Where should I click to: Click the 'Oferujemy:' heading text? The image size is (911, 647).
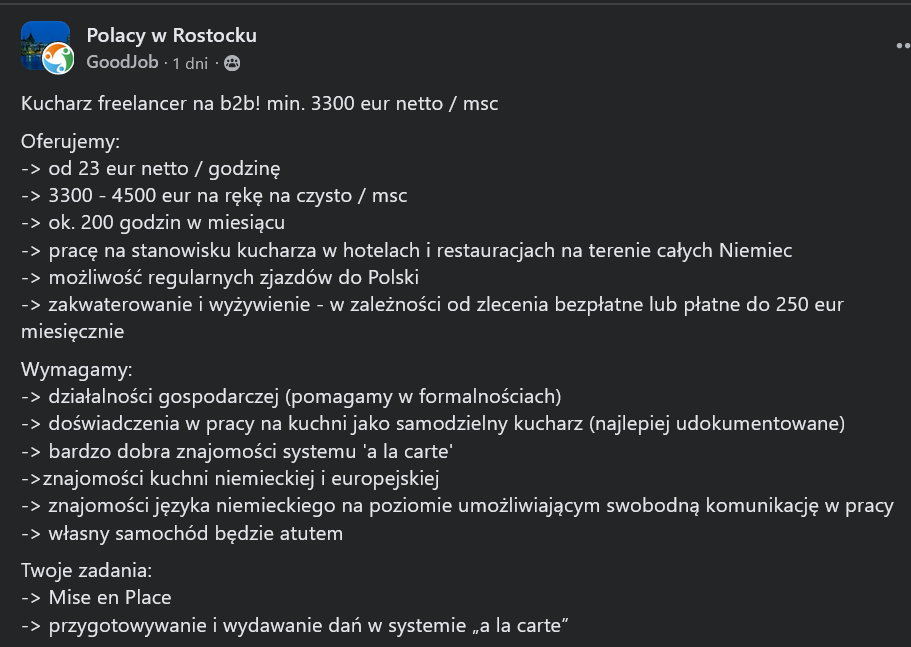pyautogui.click(x=70, y=142)
